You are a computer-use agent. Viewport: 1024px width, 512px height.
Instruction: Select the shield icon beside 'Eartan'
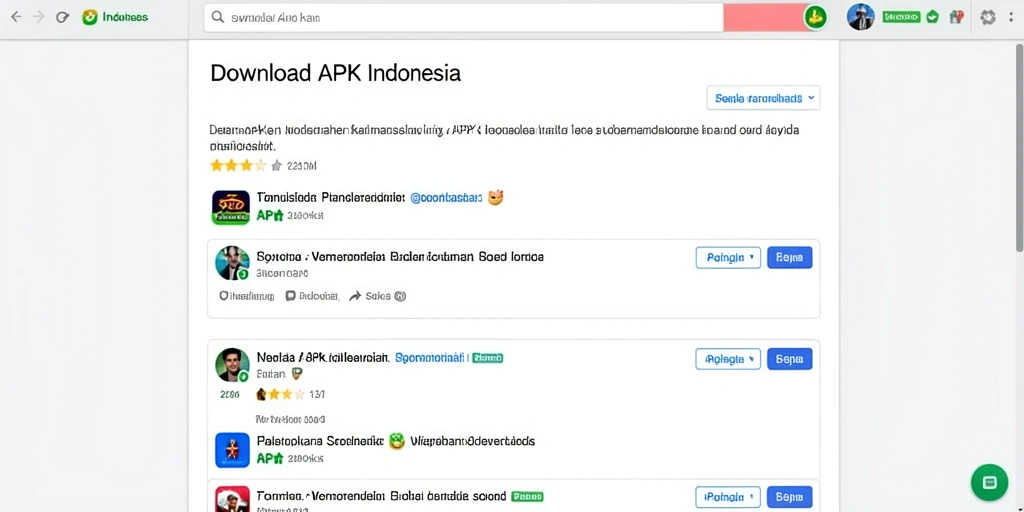coord(297,374)
